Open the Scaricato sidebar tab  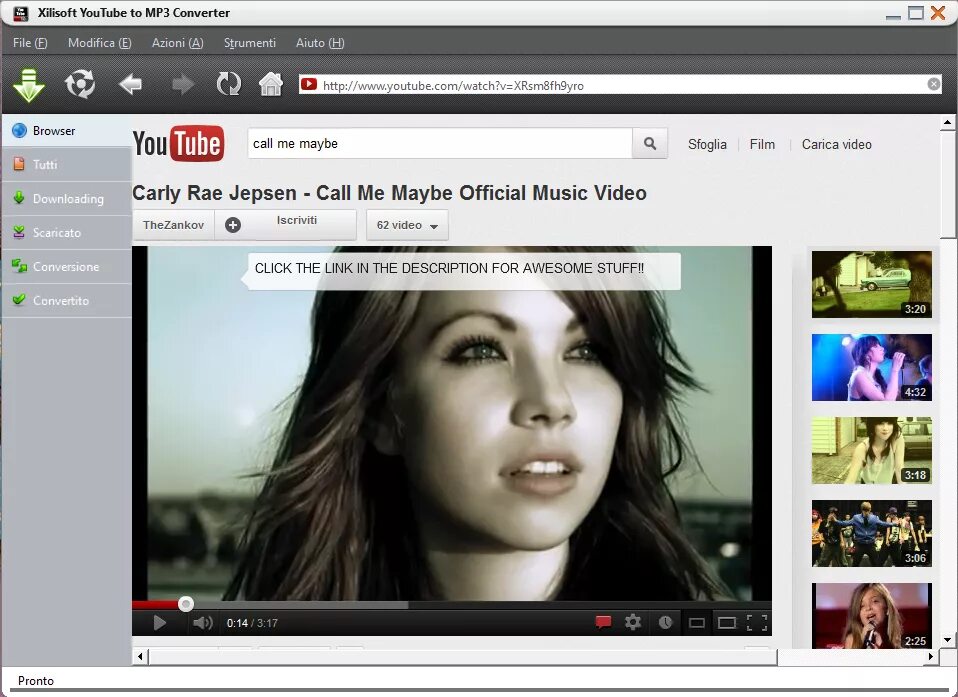[x=67, y=233]
